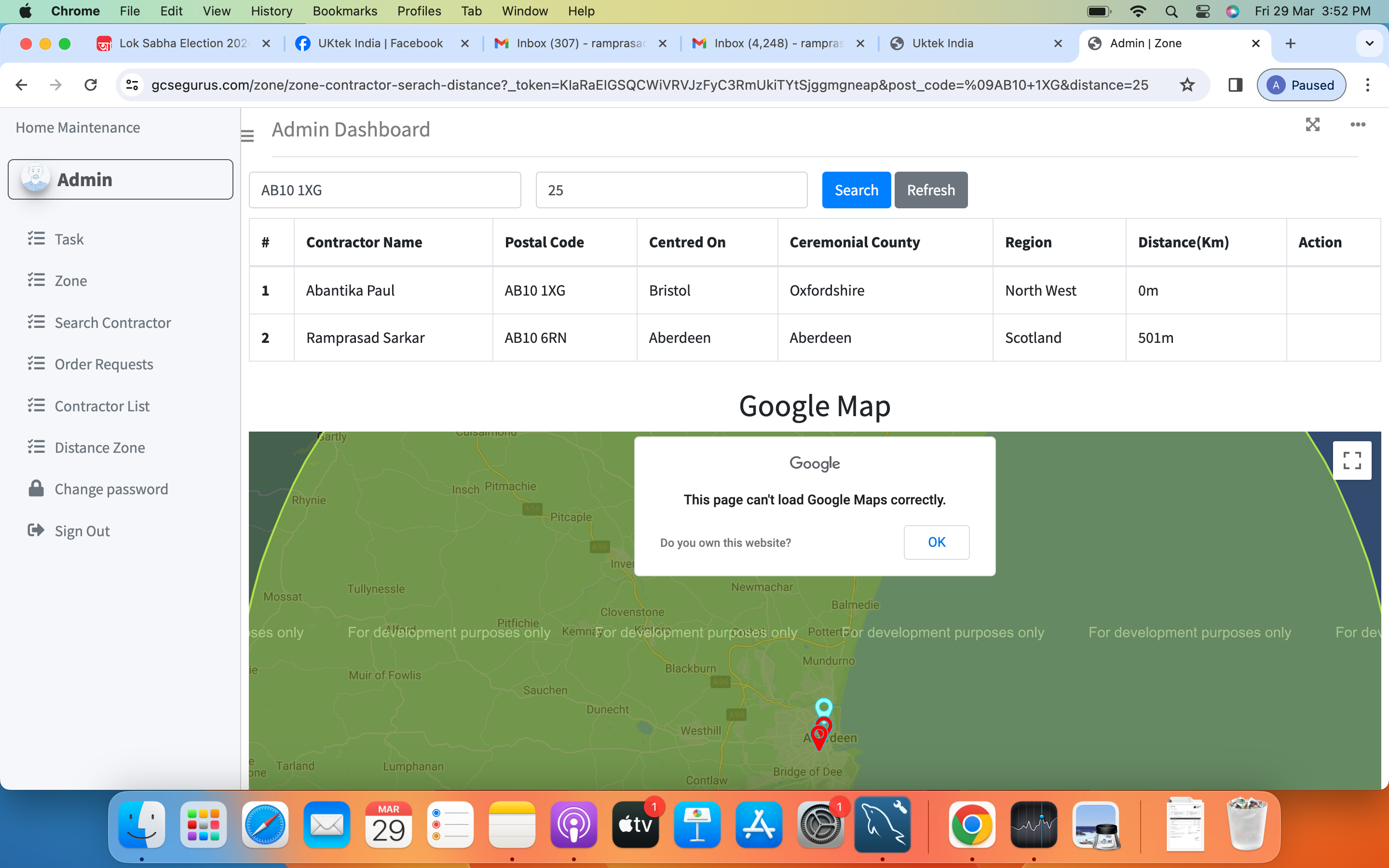Click the red map marker pin
1389x868 pixels.
pyautogui.click(x=819, y=736)
